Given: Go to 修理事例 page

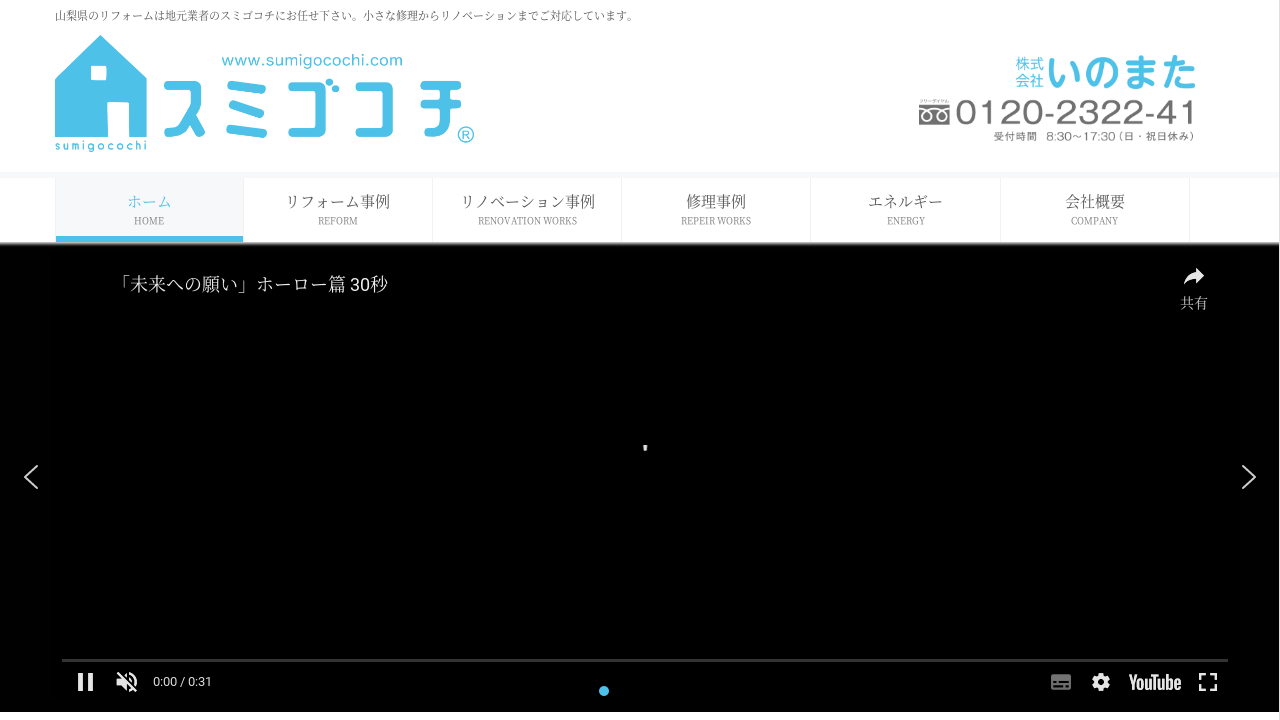Looking at the screenshot, I should pyautogui.click(x=716, y=209).
